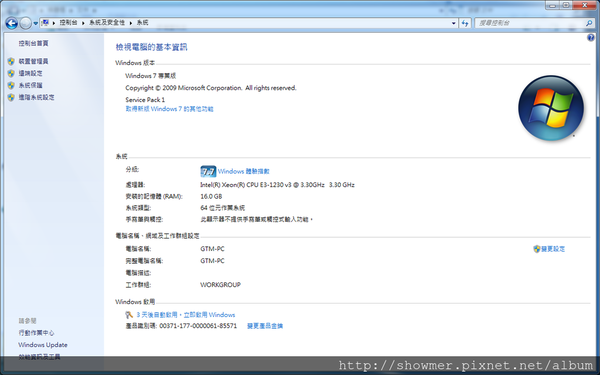Image resolution: width=600 pixels, height=375 pixels.
Task: Select the 16.0 GB RAM value
Action: [x=211, y=196]
